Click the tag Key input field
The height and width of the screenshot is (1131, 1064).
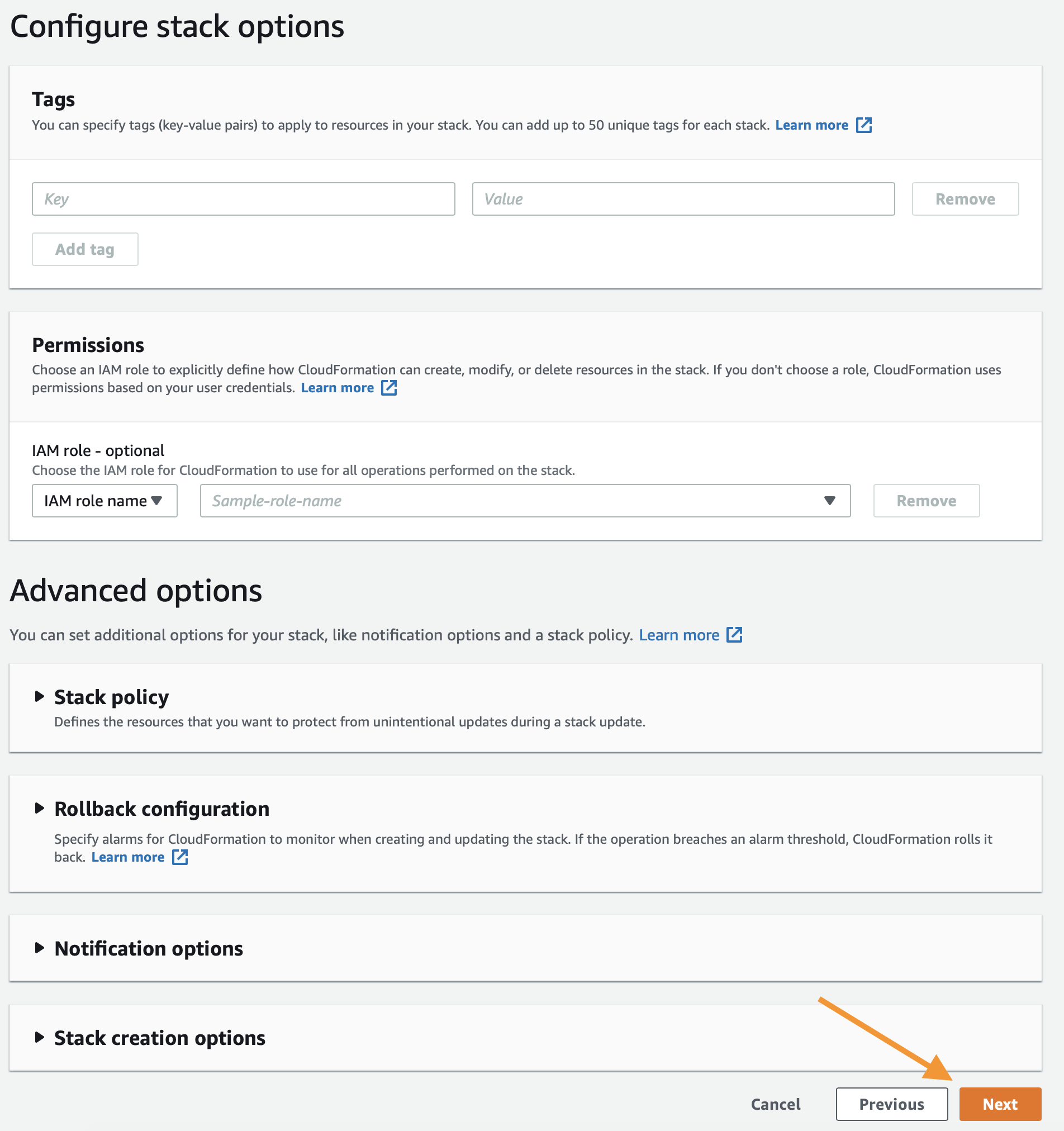tap(244, 199)
